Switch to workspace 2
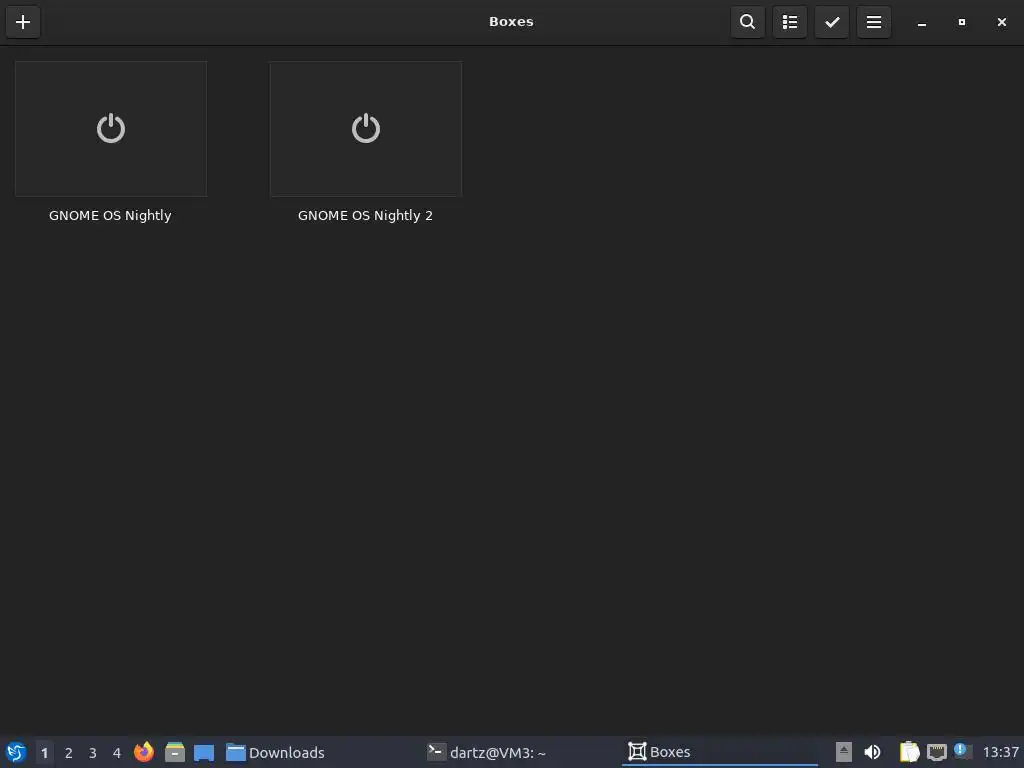The width and height of the screenshot is (1024, 768). pos(69,753)
